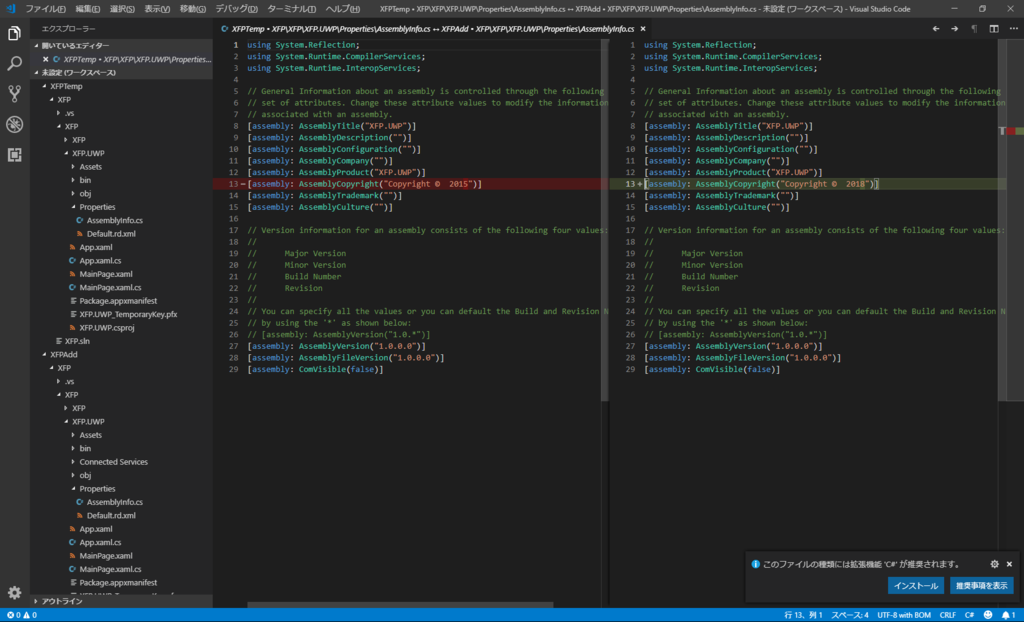Image resolution: width=1024 pixels, height=622 pixels.
Task: Collapse the 開いているエディター section
Action: coord(123,46)
